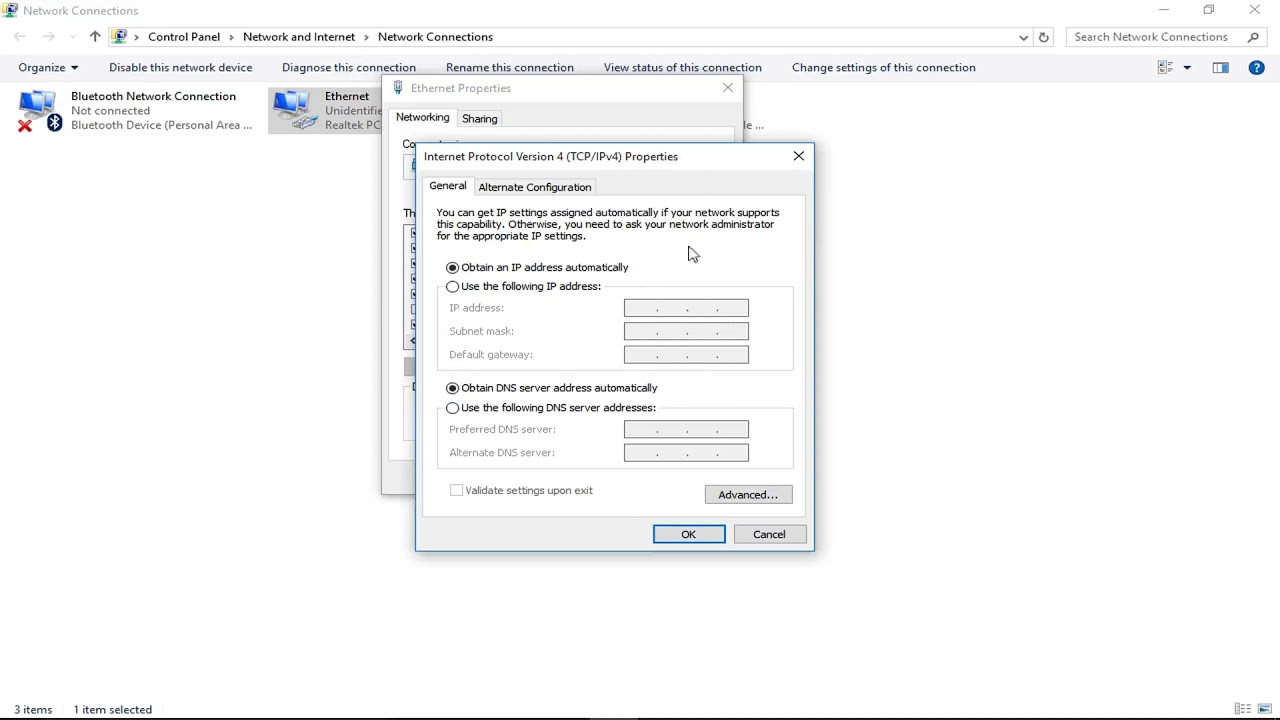The height and width of the screenshot is (720, 1280).
Task: Switch to the Alternate Configuration tab
Action: click(534, 187)
